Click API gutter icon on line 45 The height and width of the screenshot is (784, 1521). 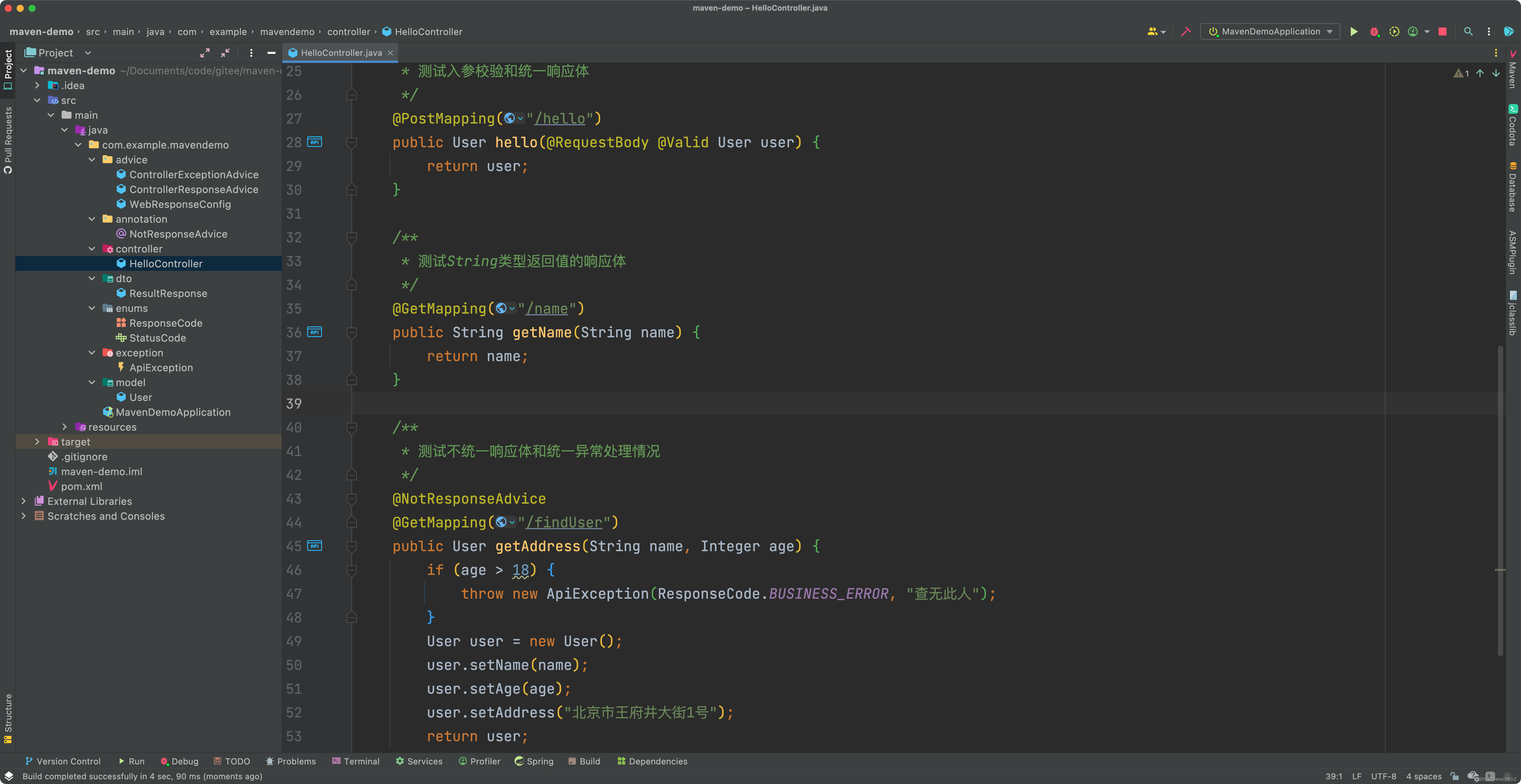point(315,546)
